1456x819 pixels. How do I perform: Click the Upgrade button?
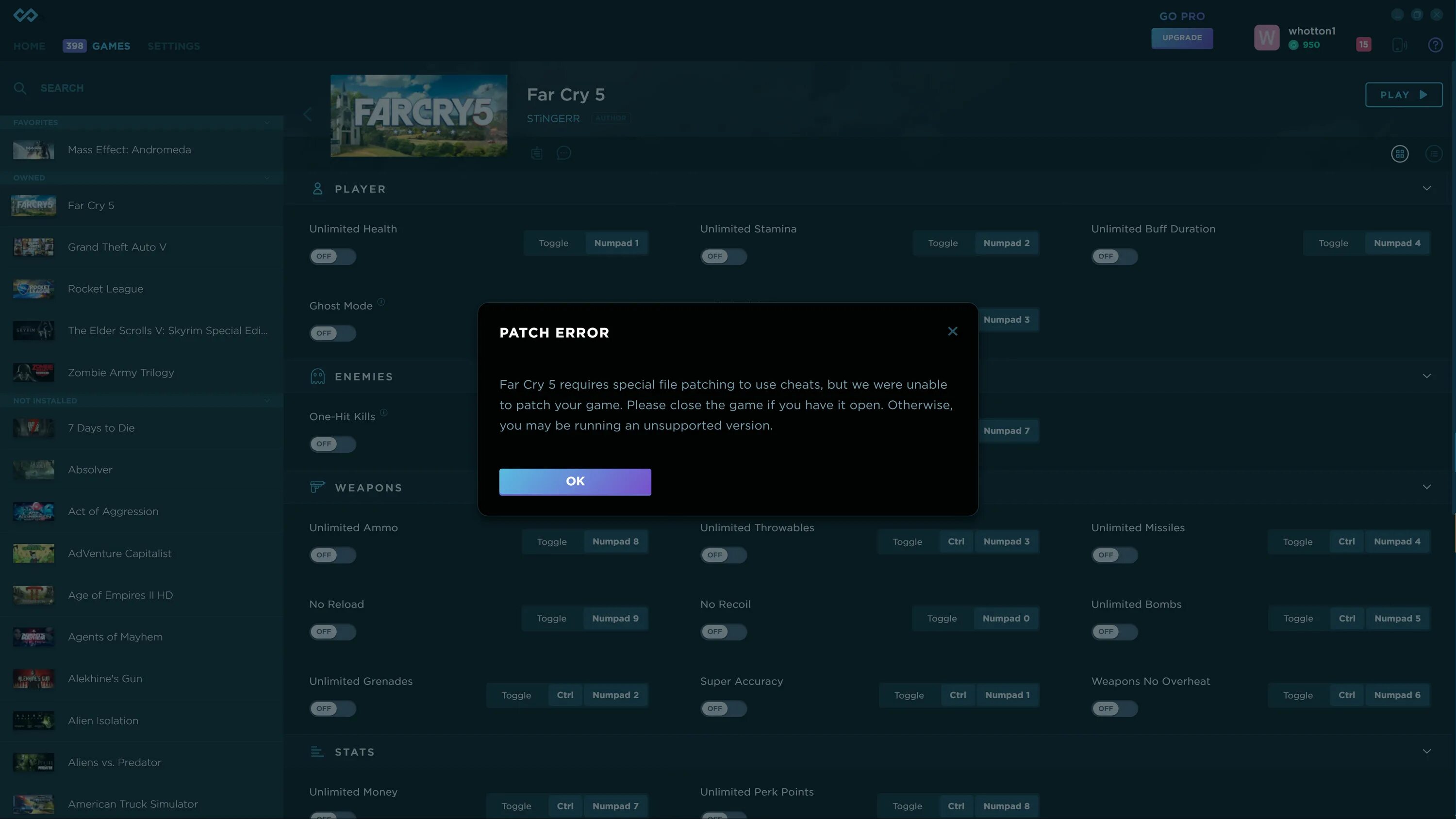[1182, 38]
